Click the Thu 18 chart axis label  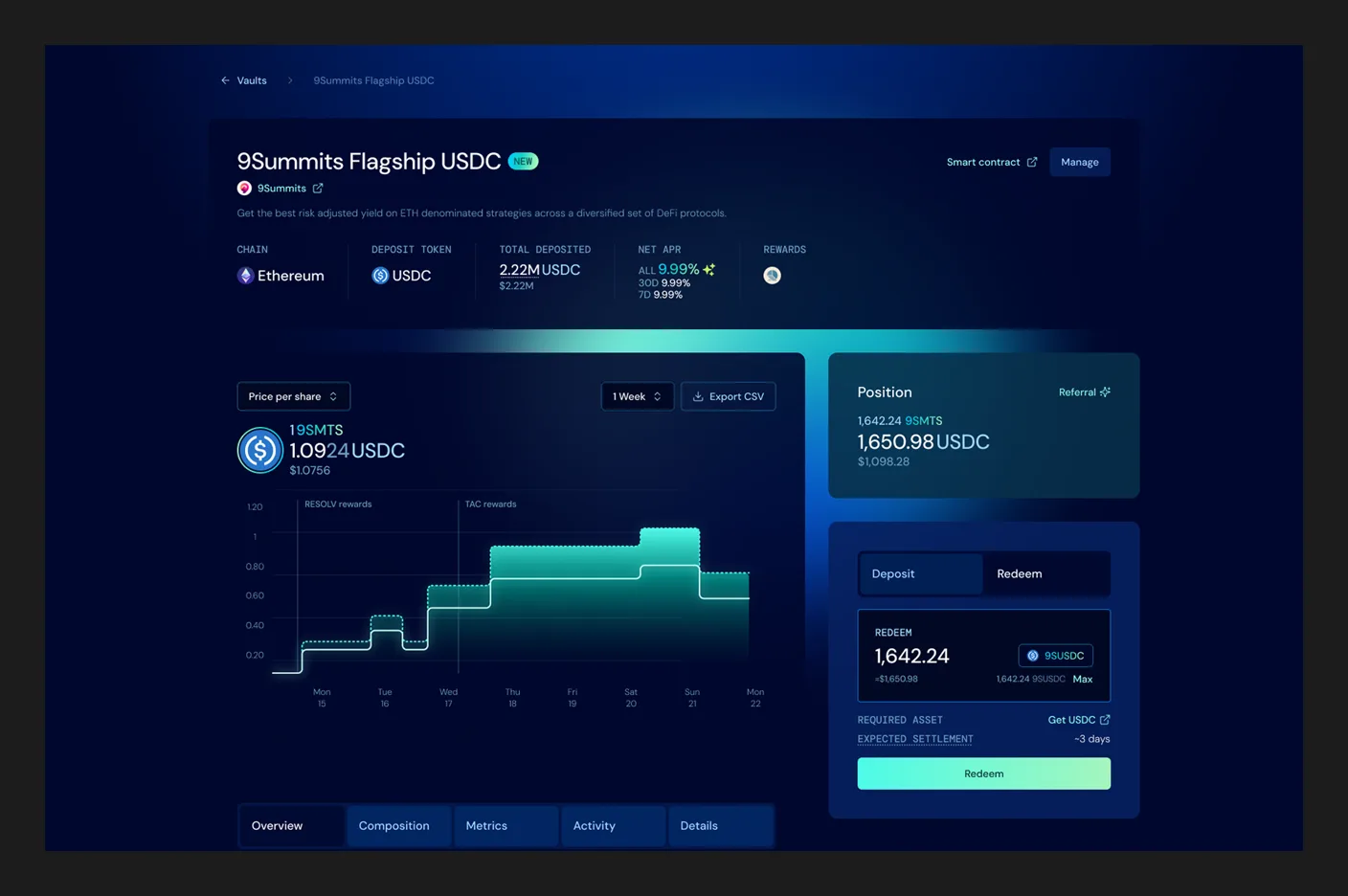(512, 698)
